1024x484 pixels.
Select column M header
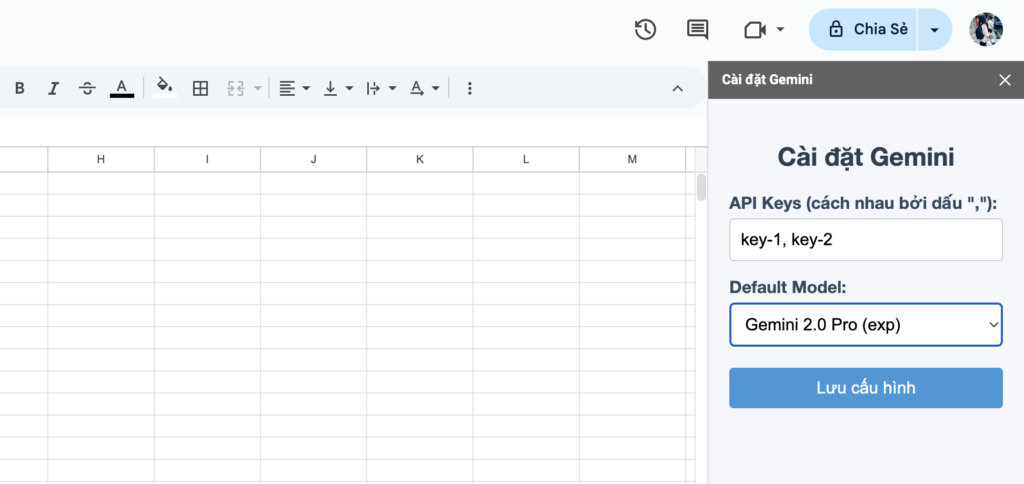632,159
